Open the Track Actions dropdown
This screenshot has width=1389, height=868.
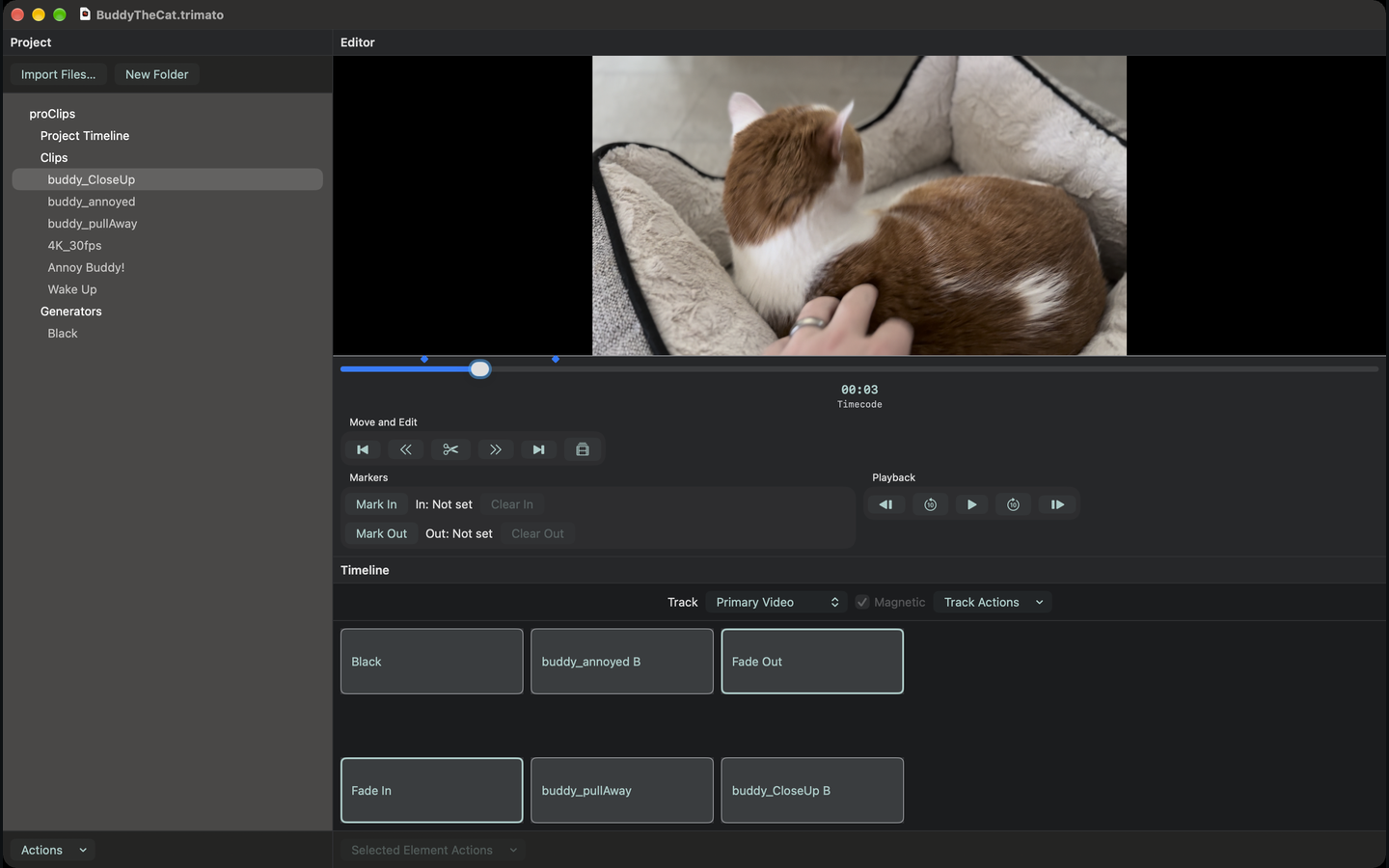(x=993, y=602)
